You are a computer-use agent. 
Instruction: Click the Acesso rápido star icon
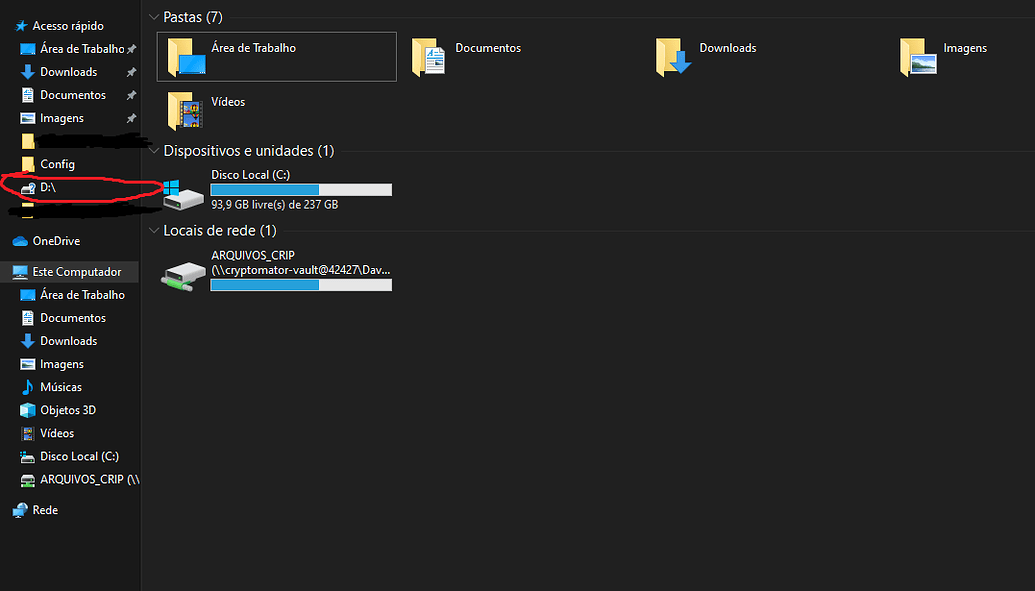[21, 26]
